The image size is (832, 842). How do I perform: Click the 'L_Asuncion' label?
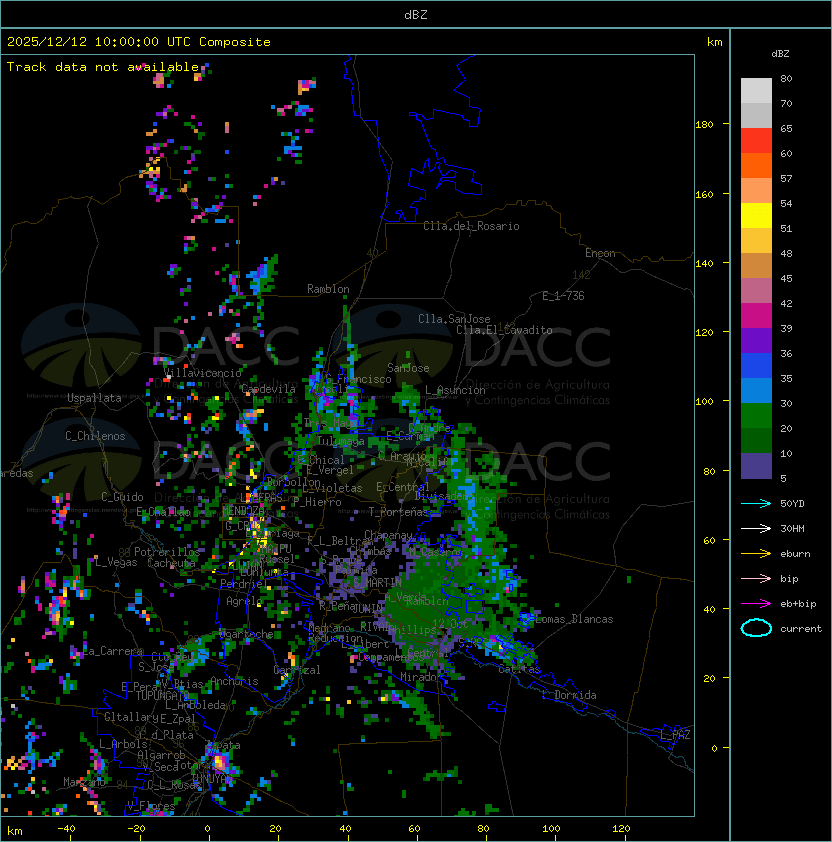tap(455, 390)
